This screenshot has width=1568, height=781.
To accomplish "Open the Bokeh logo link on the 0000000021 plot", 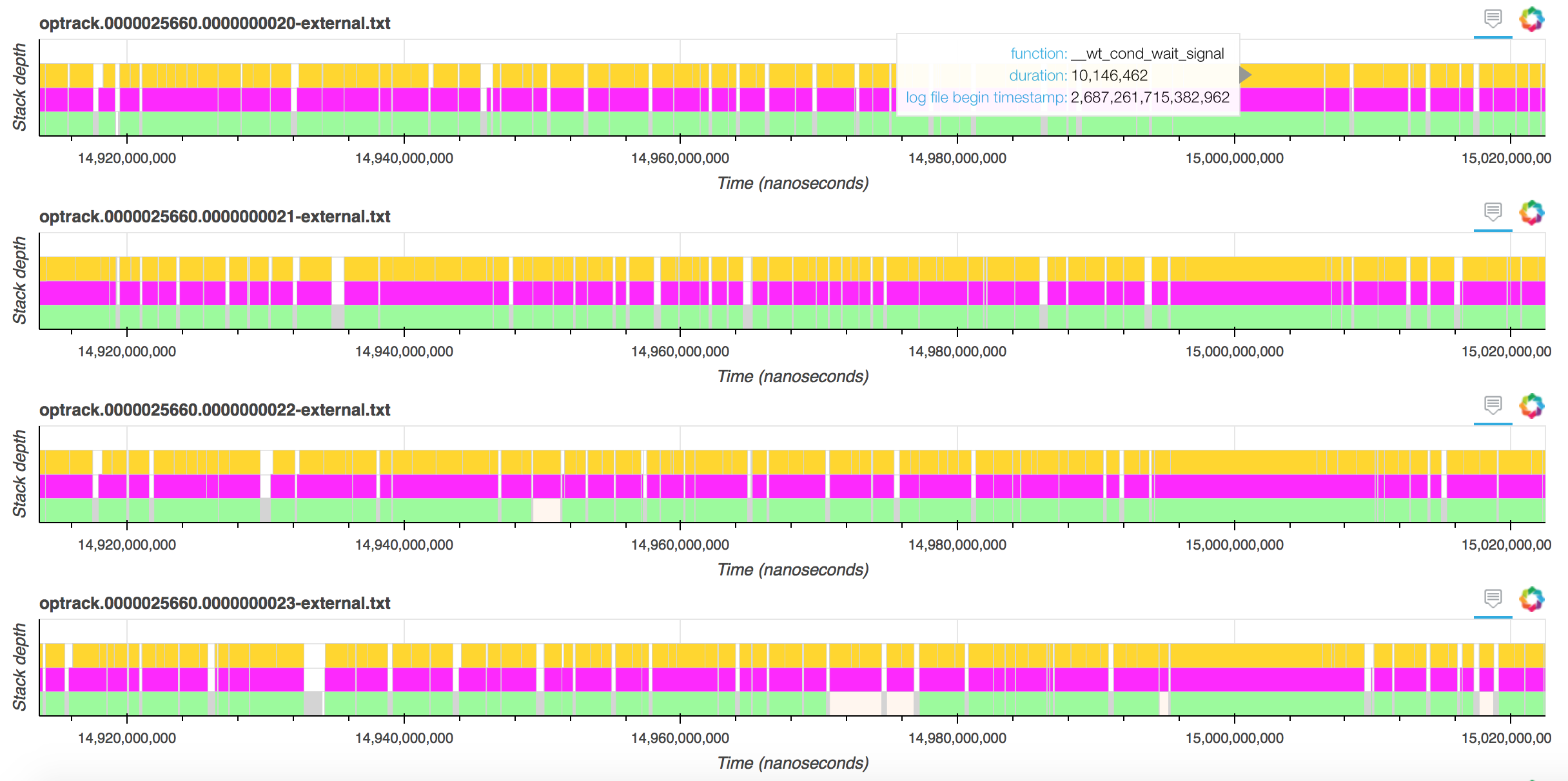I will click(1531, 212).
